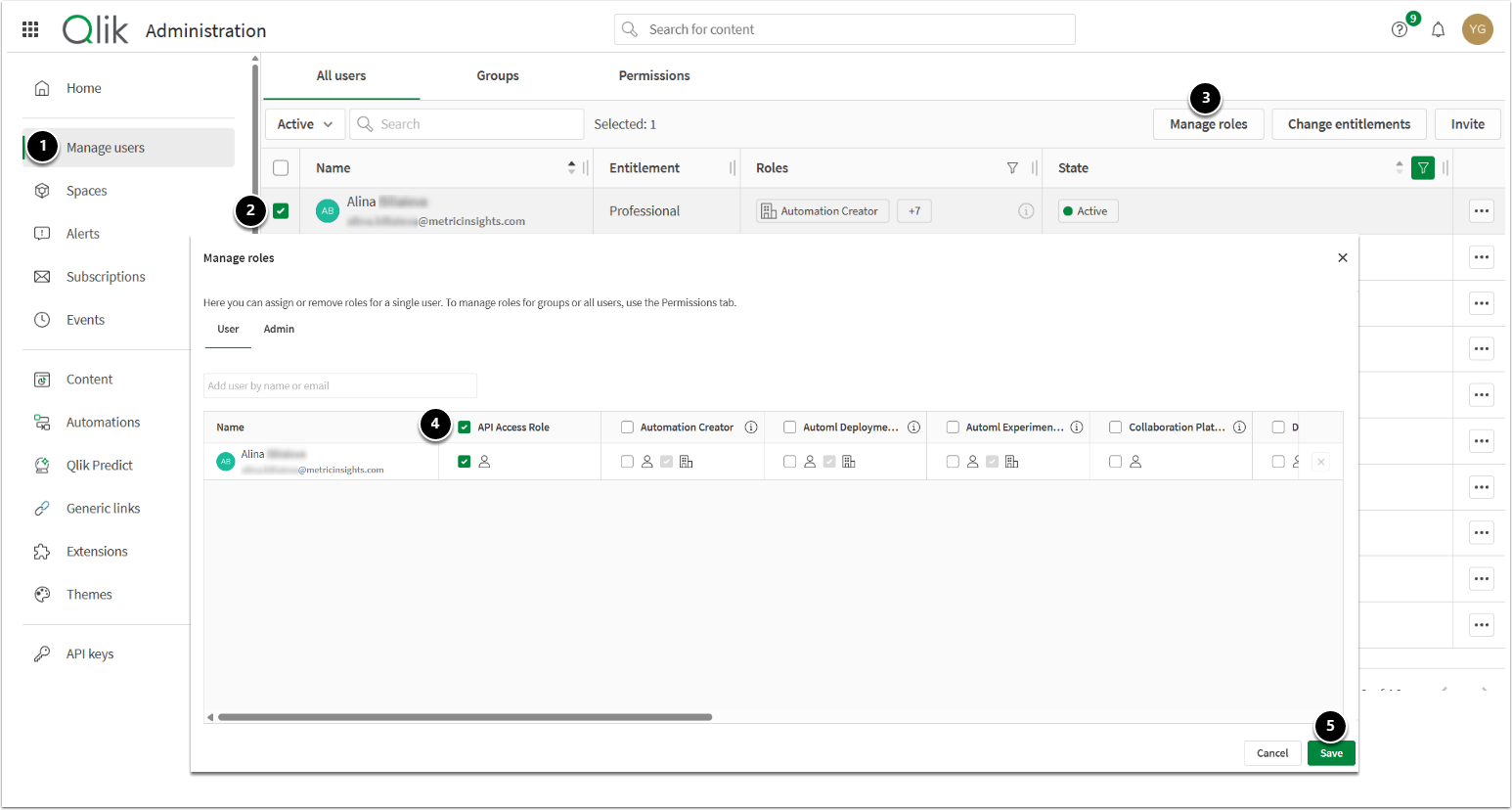Click the Collaboration Platform info icon
Screen dimensions: 1512x810
[x=1239, y=427]
